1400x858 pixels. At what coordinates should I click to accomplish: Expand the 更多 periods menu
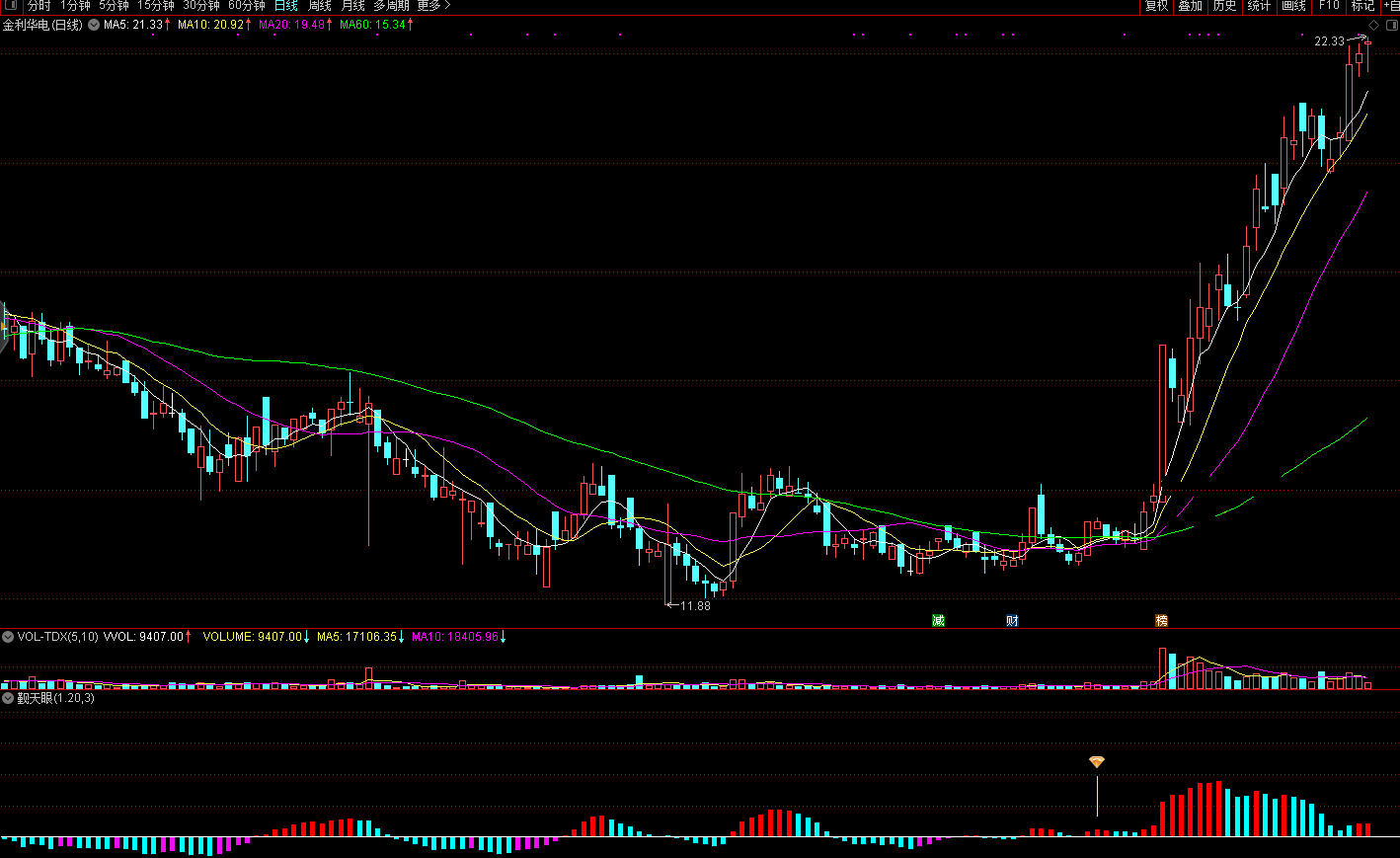coord(432,6)
